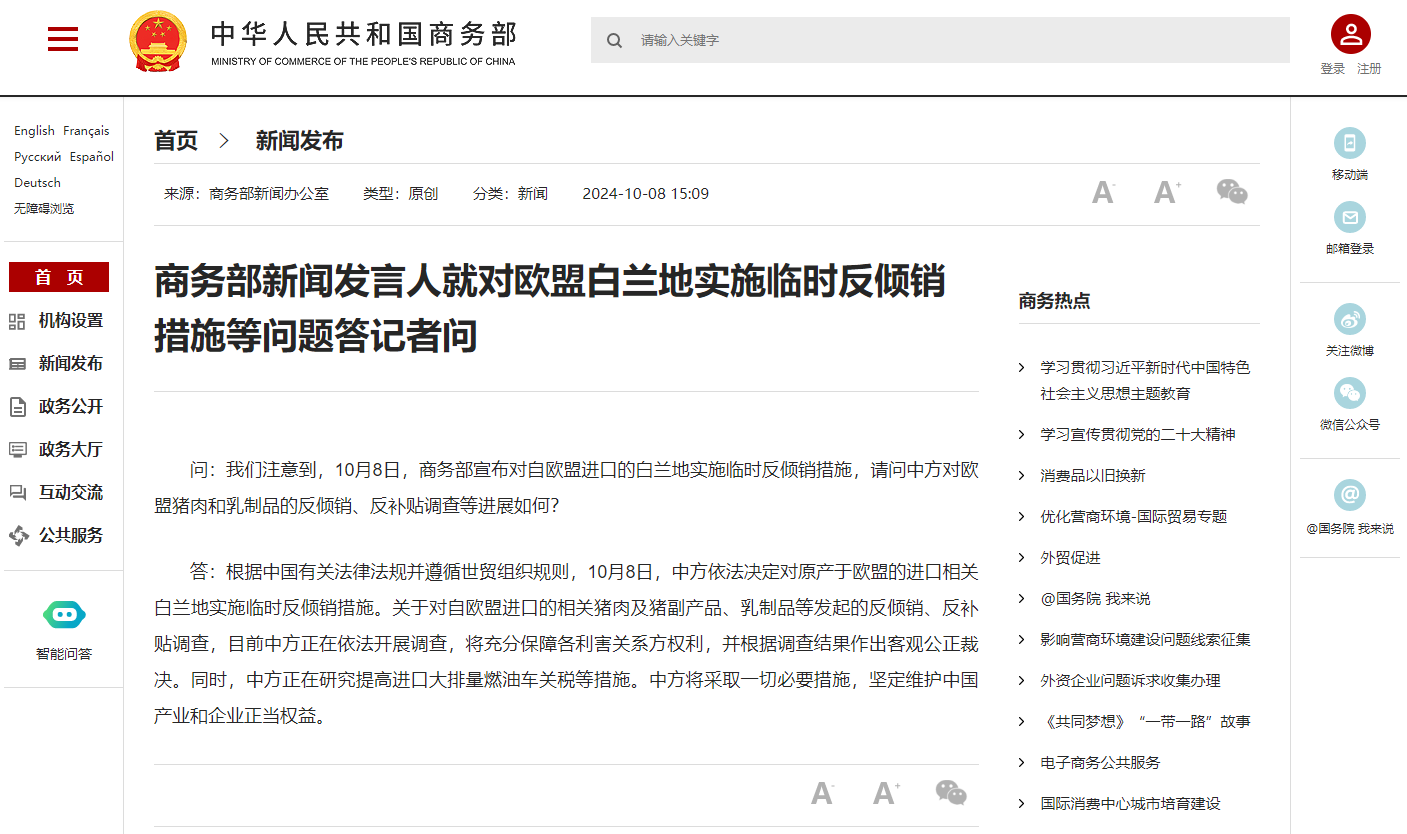Open 公共服务 in sidebar menu
The width and height of the screenshot is (1407, 834).
71,536
